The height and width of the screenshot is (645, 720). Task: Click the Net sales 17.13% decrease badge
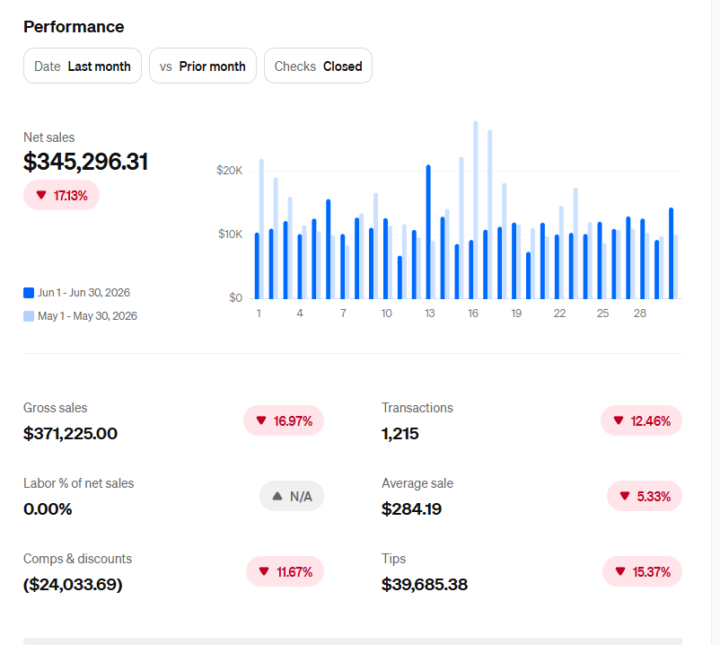click(62, 195)
